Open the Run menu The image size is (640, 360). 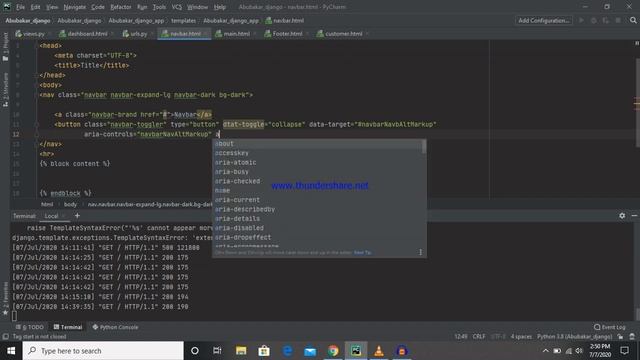pyautogui.click(x=142, y=7)
